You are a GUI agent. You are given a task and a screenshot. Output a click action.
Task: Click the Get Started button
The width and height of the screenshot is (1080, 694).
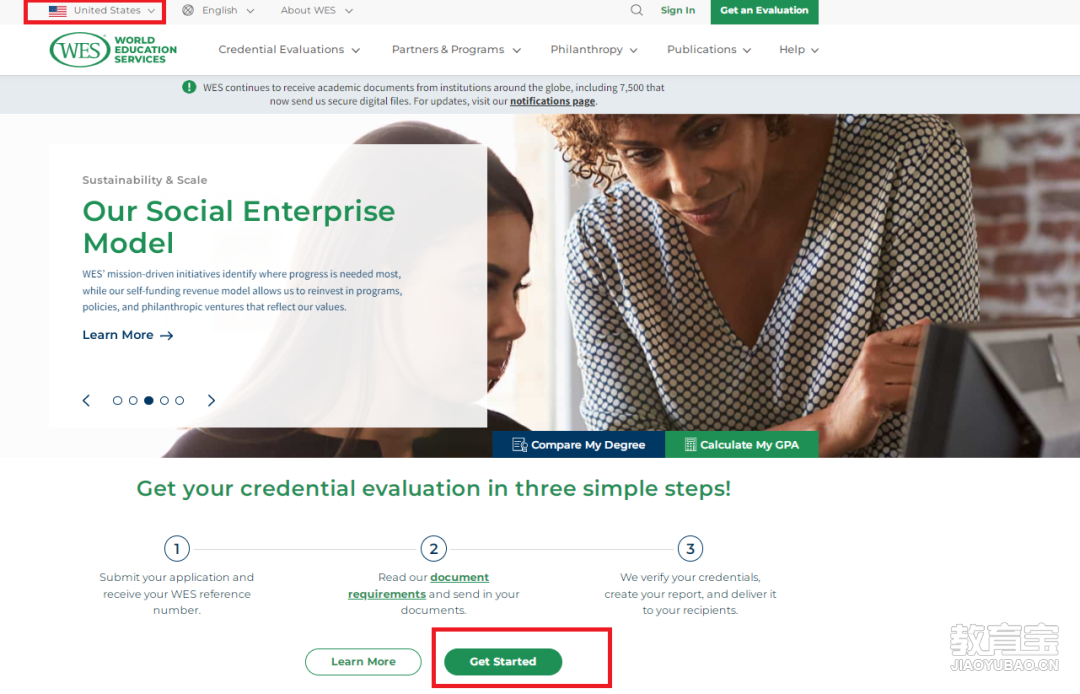click(503, 662)
